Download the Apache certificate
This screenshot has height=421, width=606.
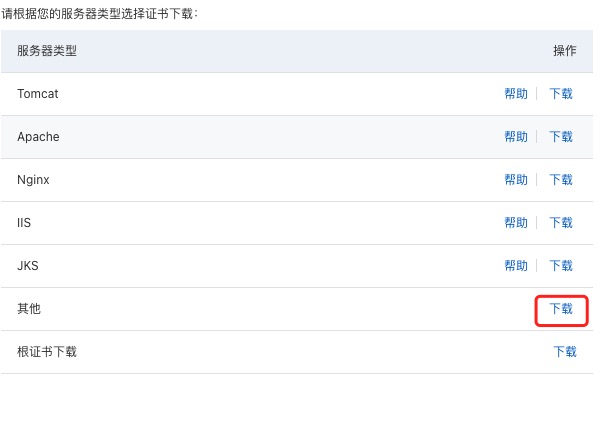click(561, 137)
